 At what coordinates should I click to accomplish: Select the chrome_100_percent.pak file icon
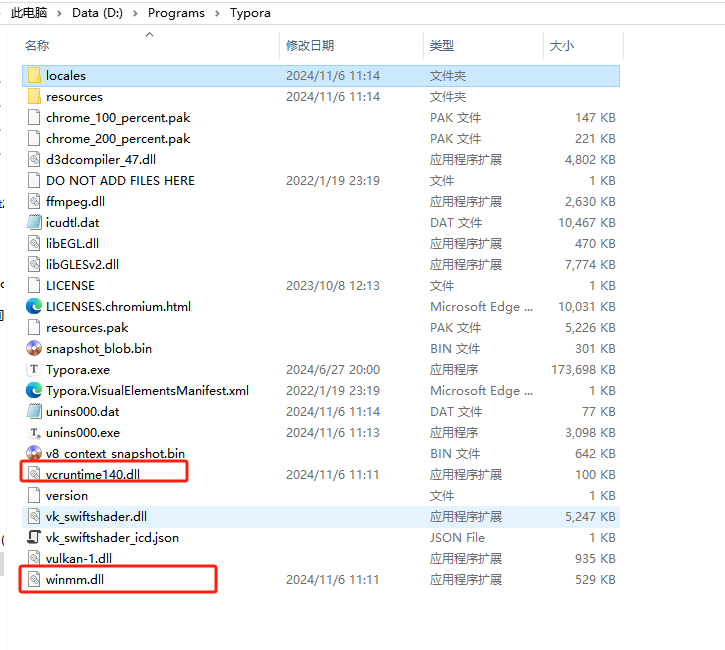click(34, 117)
